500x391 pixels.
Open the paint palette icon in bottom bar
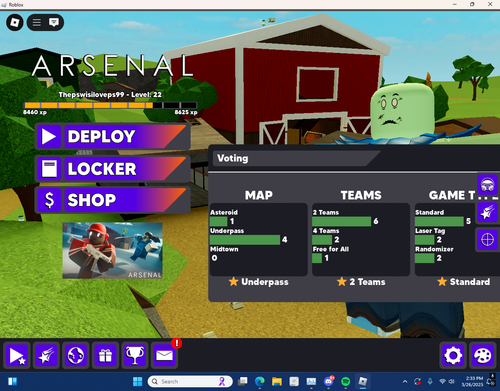point(482,355)
